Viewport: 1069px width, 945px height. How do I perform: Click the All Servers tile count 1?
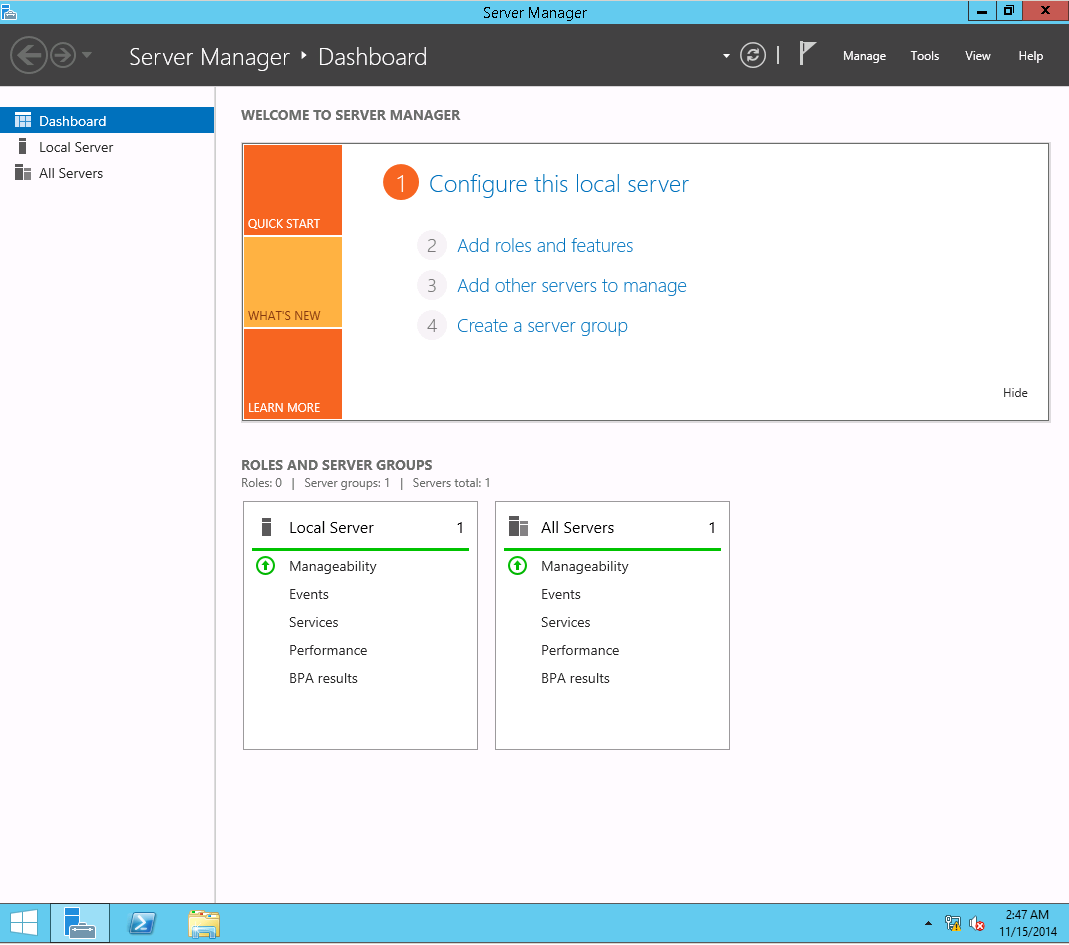coord(712,528)
